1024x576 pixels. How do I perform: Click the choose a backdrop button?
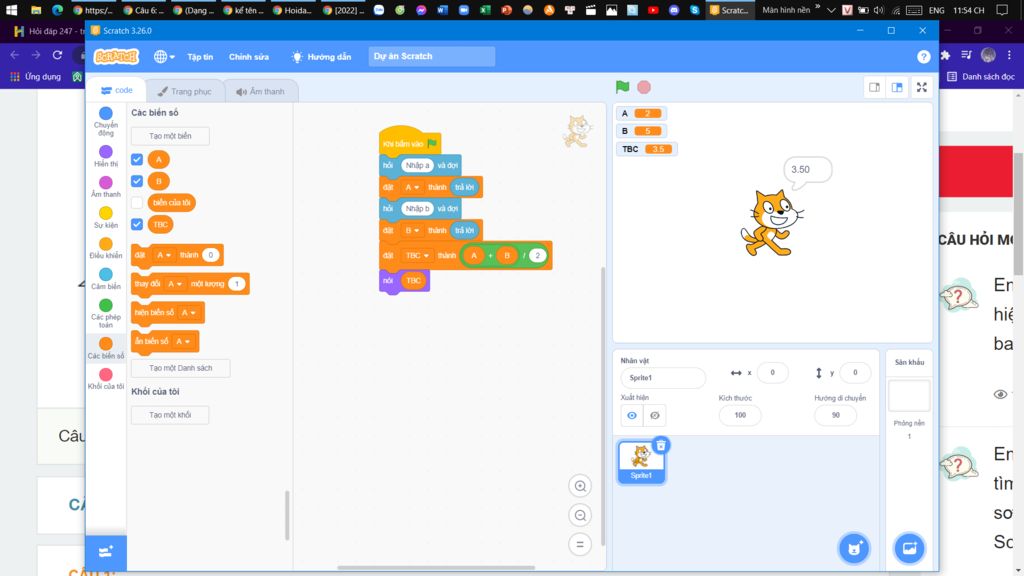(909, 549)
